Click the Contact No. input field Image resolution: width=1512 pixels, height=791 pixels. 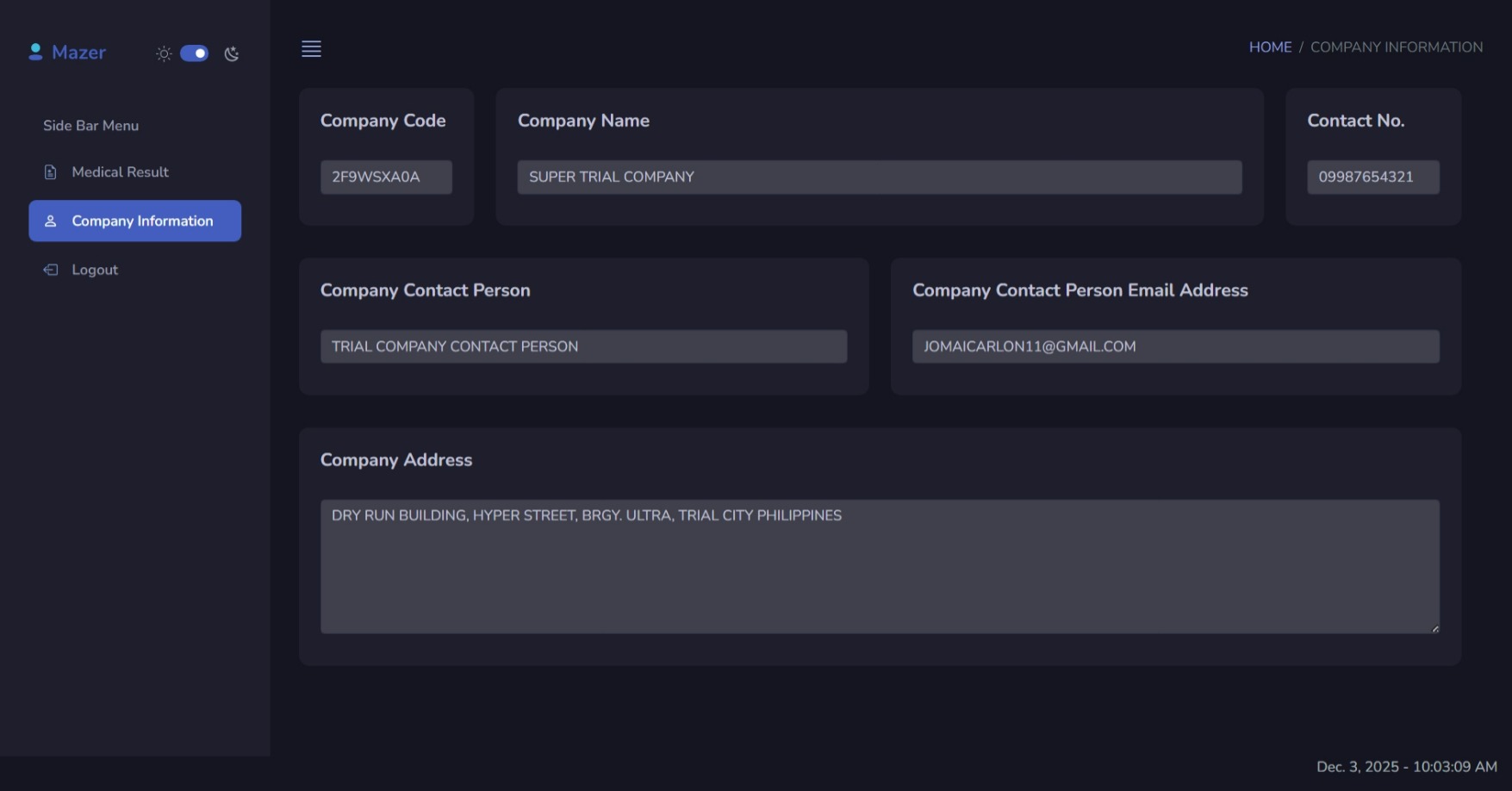pos(1372,177)
